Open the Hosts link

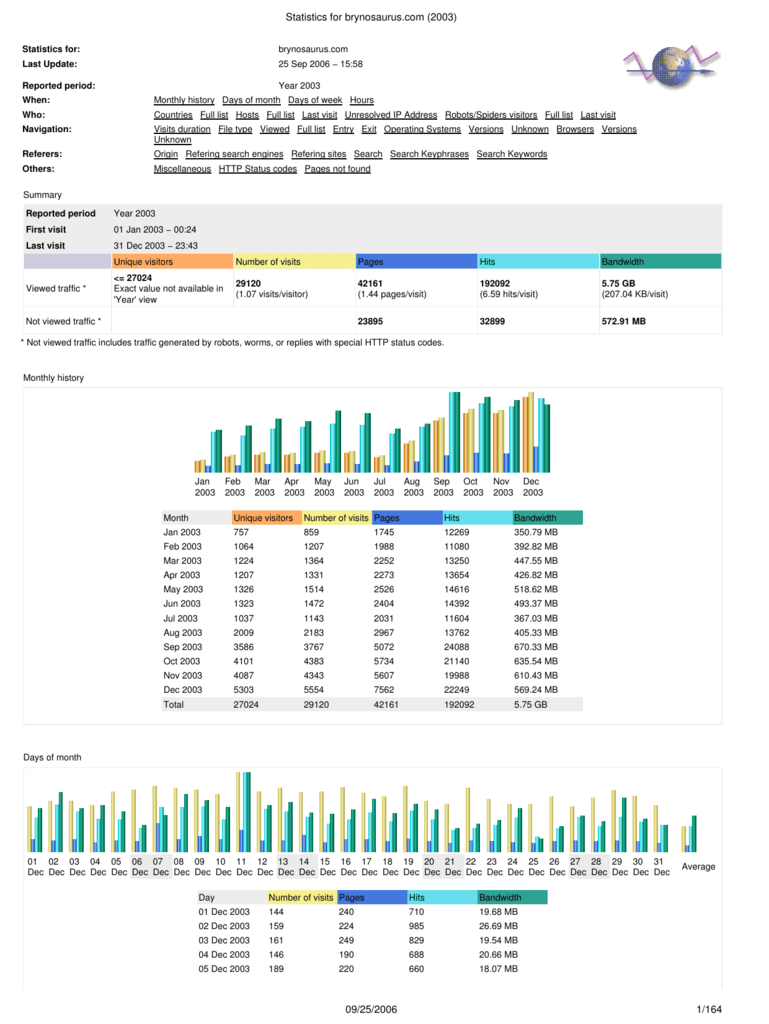tap(247, 115)
